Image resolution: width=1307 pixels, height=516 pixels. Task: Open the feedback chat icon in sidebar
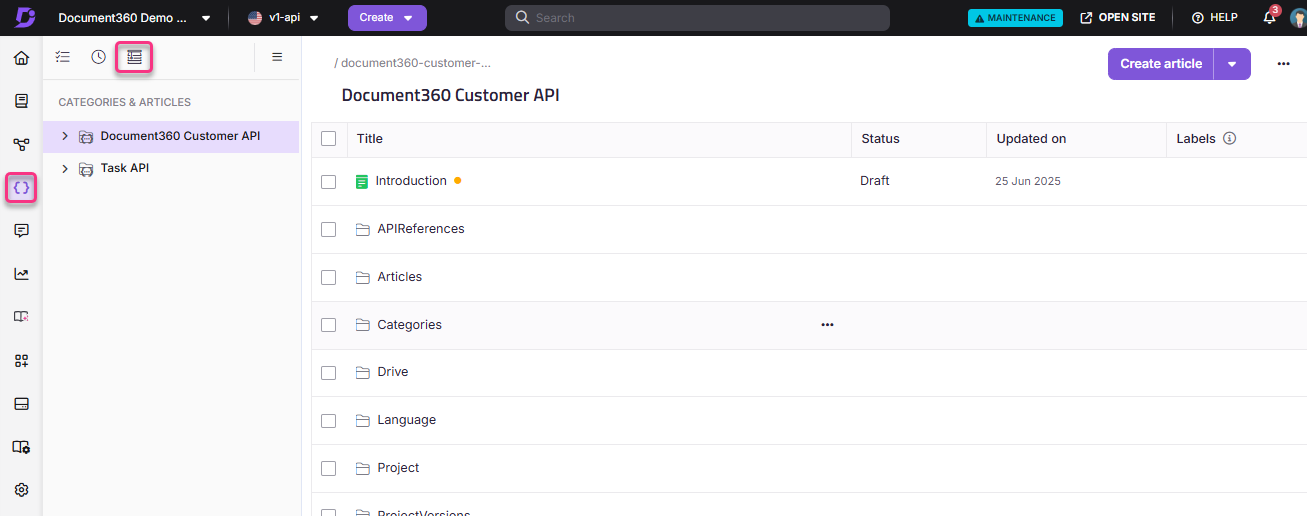pos(21,230)
